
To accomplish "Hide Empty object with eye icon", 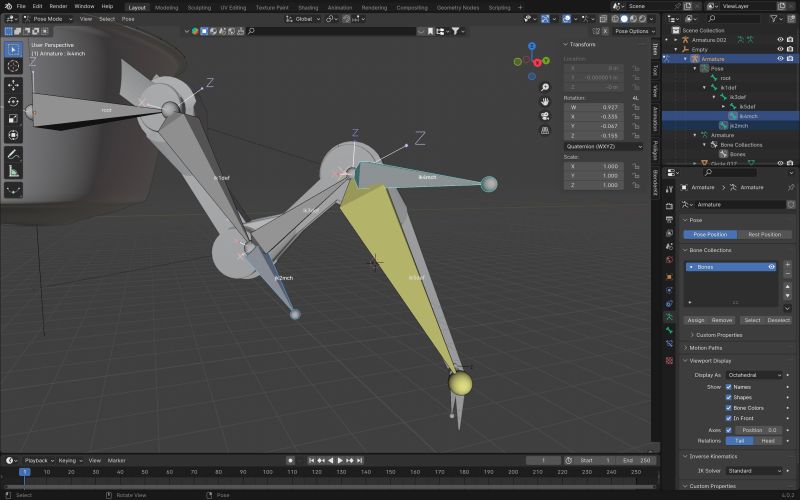I will tap(780, 49).
